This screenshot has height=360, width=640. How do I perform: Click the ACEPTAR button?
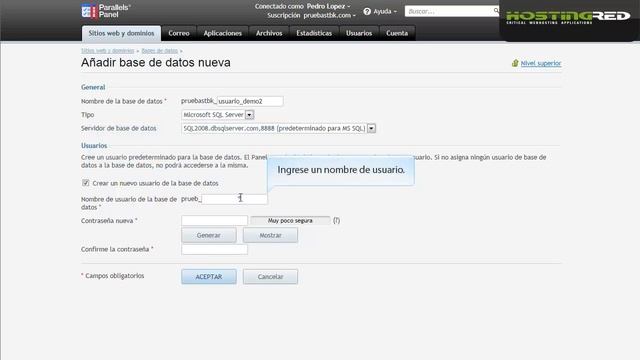209,277
